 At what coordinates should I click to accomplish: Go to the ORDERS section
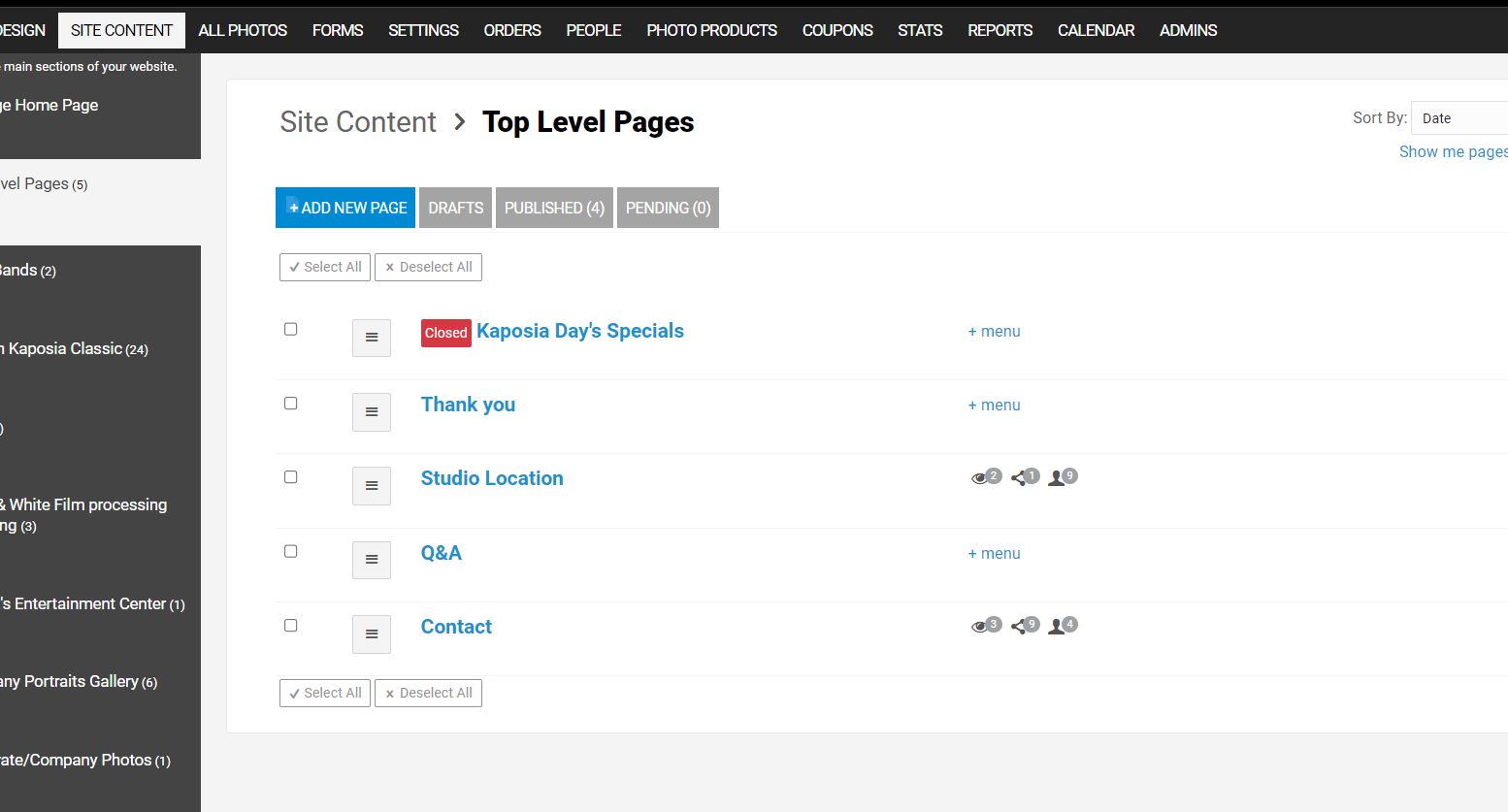(512, 30)
